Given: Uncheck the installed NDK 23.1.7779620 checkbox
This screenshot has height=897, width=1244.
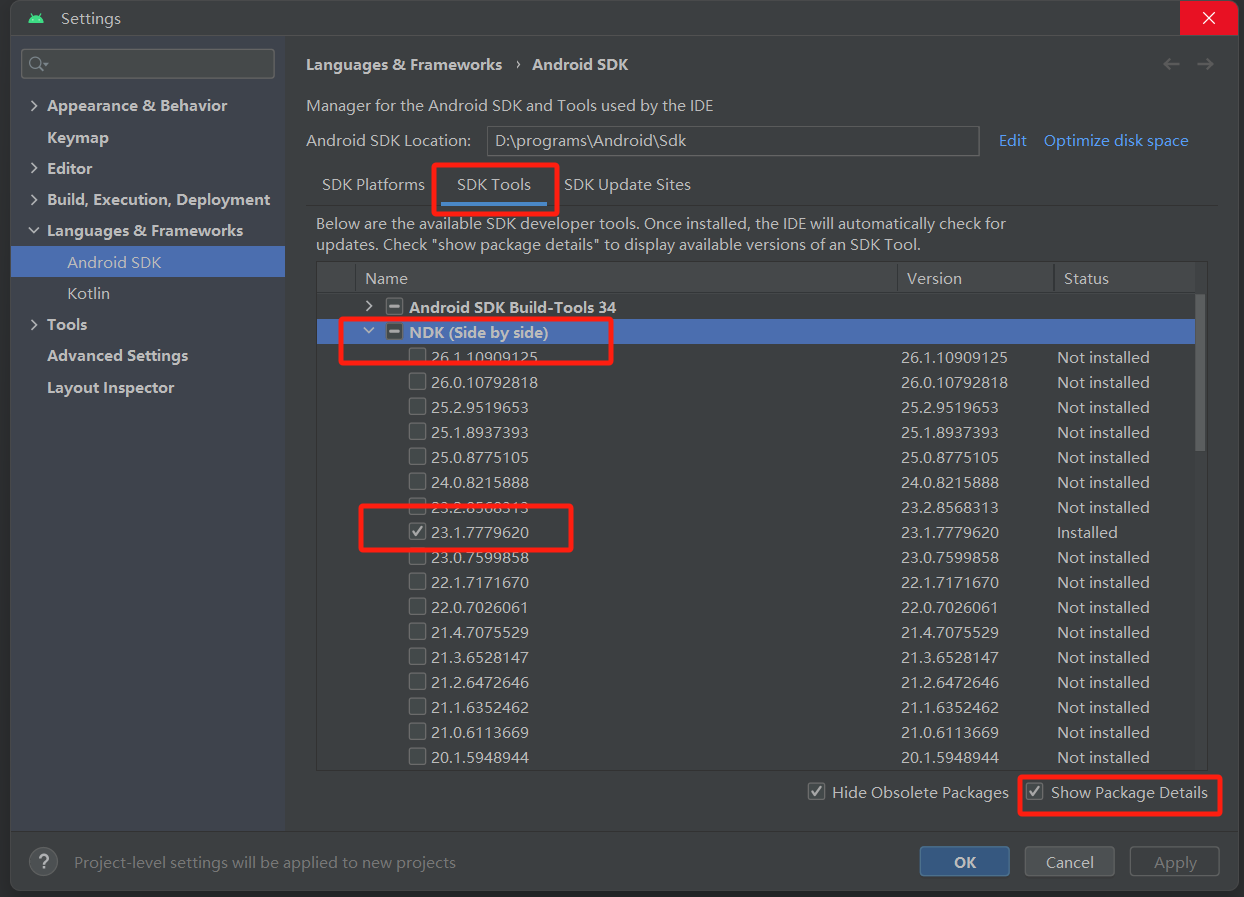Looking at the screenshot, I should click(x=417, y=532).
